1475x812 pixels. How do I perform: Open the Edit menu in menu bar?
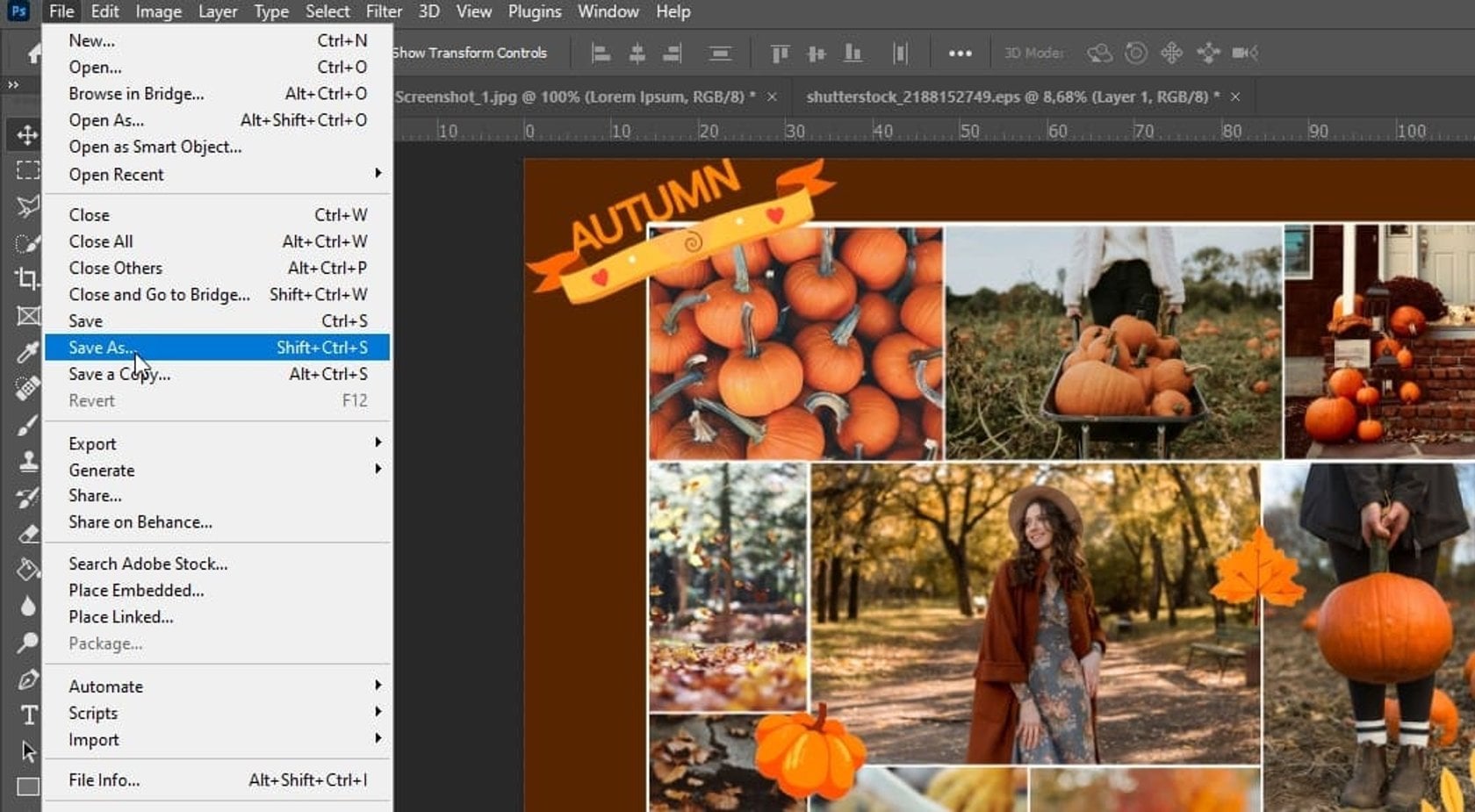coord(104,11)
